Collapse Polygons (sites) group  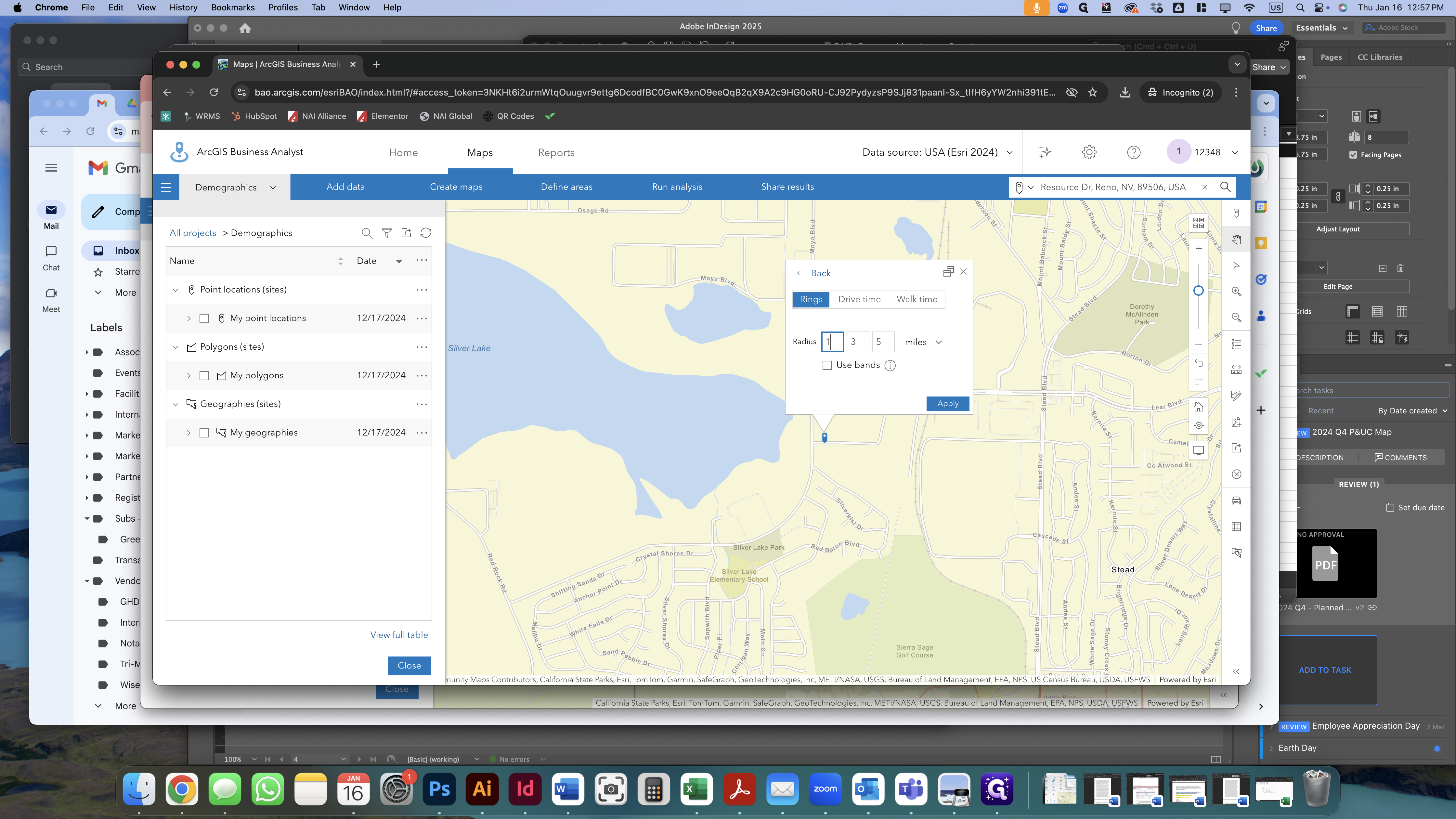point(175,347)
